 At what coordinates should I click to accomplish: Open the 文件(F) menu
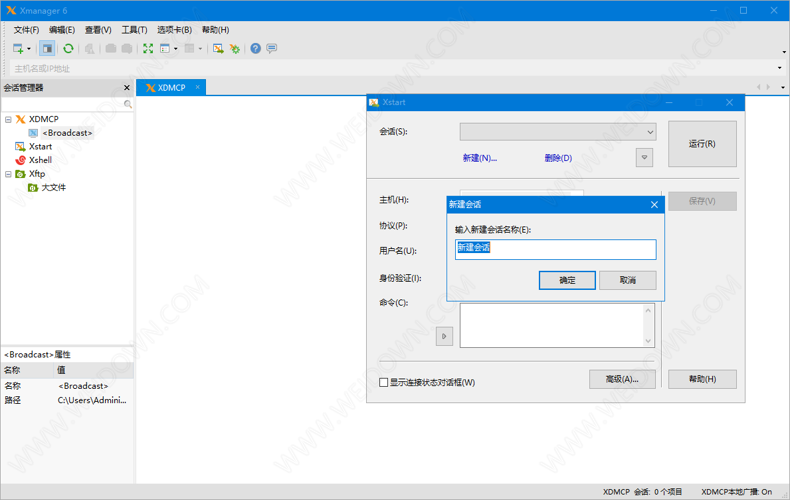tap(26, 30)
